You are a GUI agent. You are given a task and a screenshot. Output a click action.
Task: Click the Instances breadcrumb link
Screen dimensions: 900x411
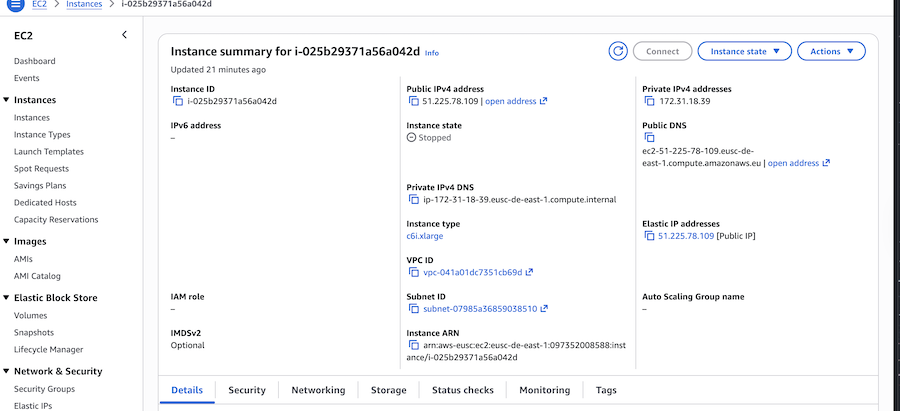tap(84, 4)
